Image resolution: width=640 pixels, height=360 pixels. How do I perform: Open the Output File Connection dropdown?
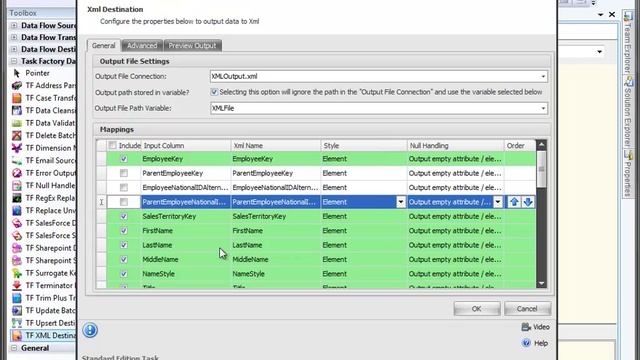click(543, 76)
